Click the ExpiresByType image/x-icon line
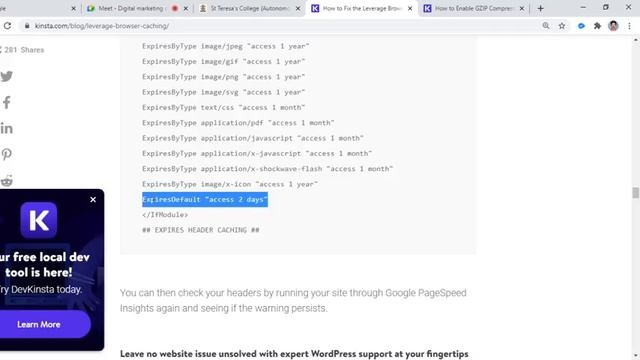Viewport: 640px width, 360px height. point(230,184)
